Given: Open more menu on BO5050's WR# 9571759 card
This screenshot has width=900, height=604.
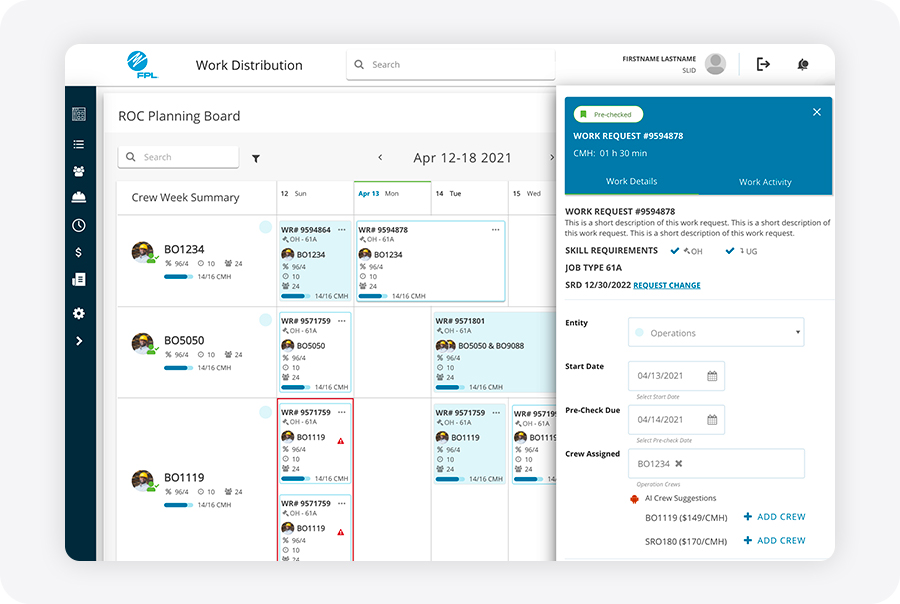Looking at the screenshot, I should coord(342,321).
